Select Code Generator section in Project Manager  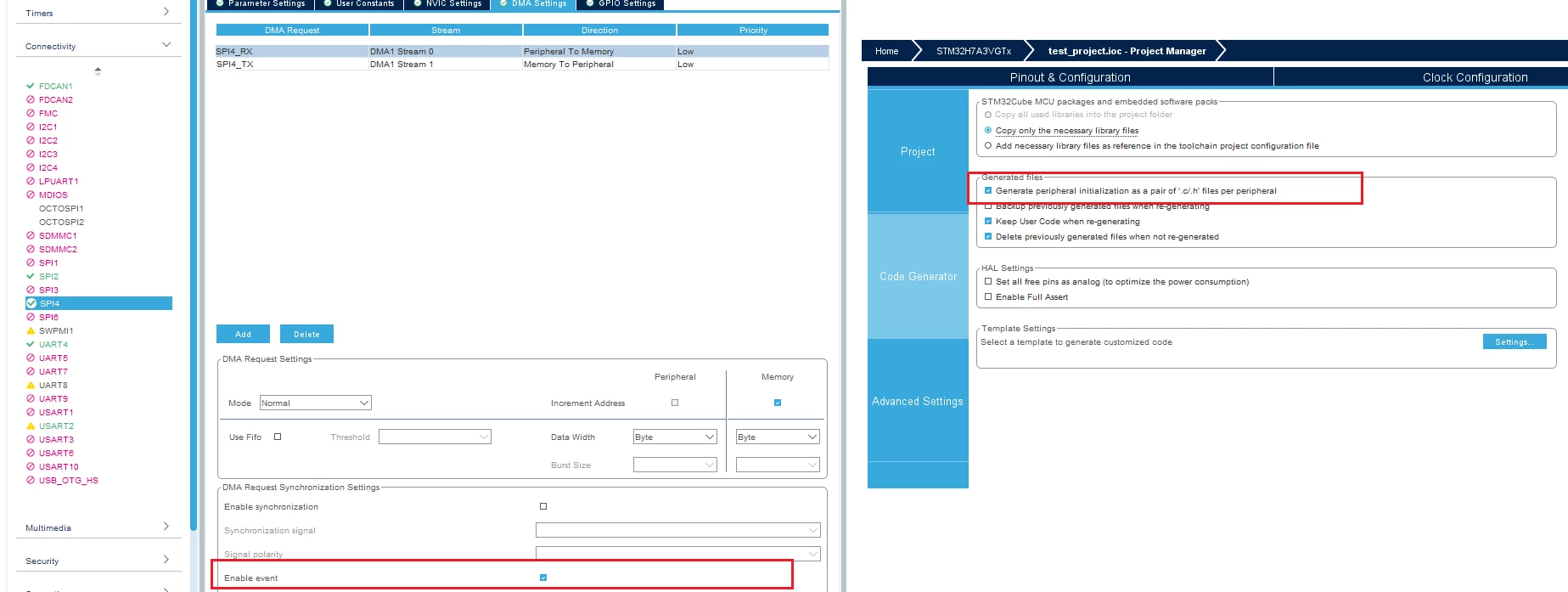[918, 276]
